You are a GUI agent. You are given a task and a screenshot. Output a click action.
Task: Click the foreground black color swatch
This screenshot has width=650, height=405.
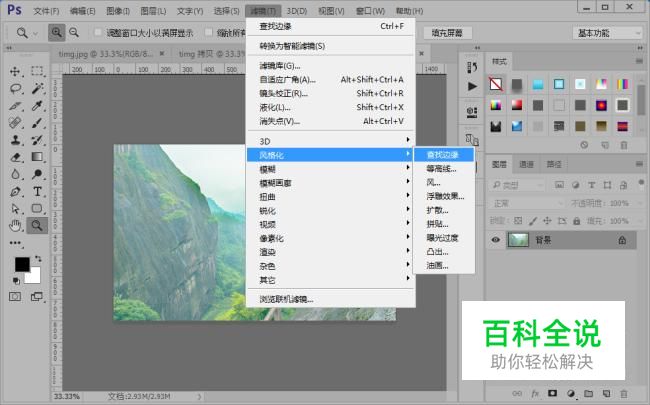pos(22,264)
